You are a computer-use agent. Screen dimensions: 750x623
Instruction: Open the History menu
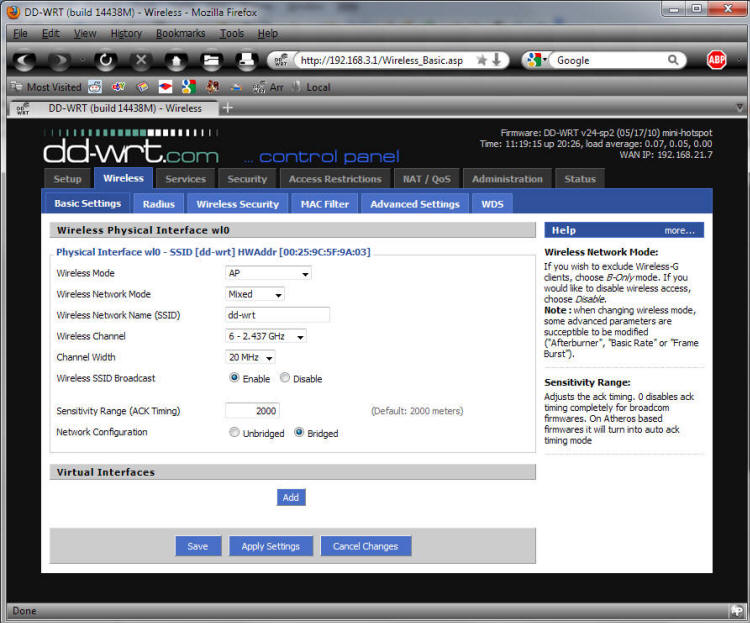[126, 33]
